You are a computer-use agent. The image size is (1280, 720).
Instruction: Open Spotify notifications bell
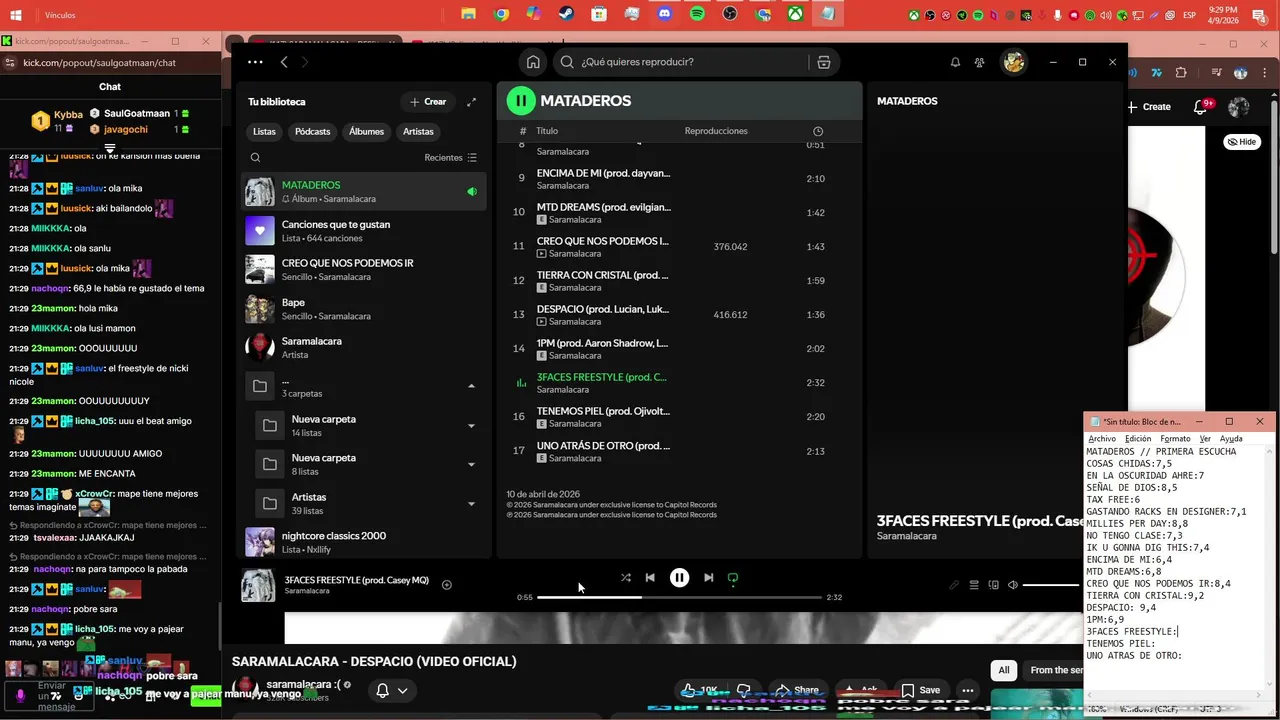coord(955,62)
